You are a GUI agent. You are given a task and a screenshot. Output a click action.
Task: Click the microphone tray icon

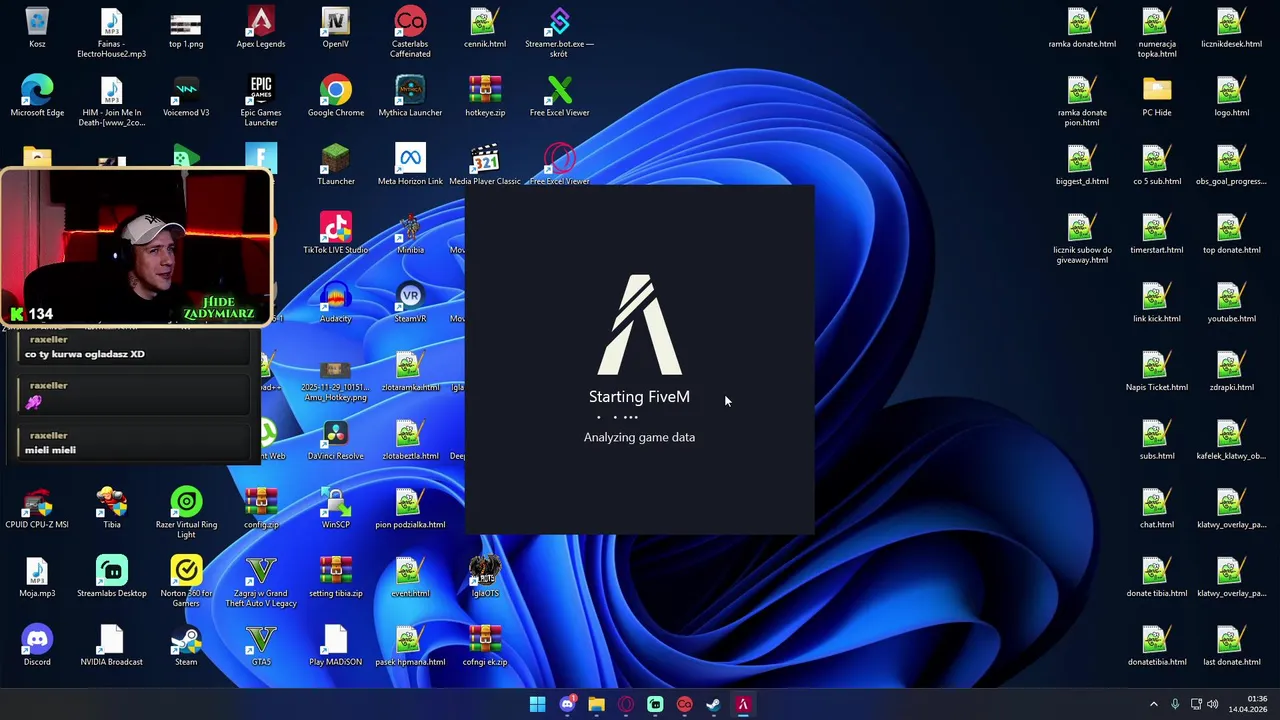(x=1175, y=704)
